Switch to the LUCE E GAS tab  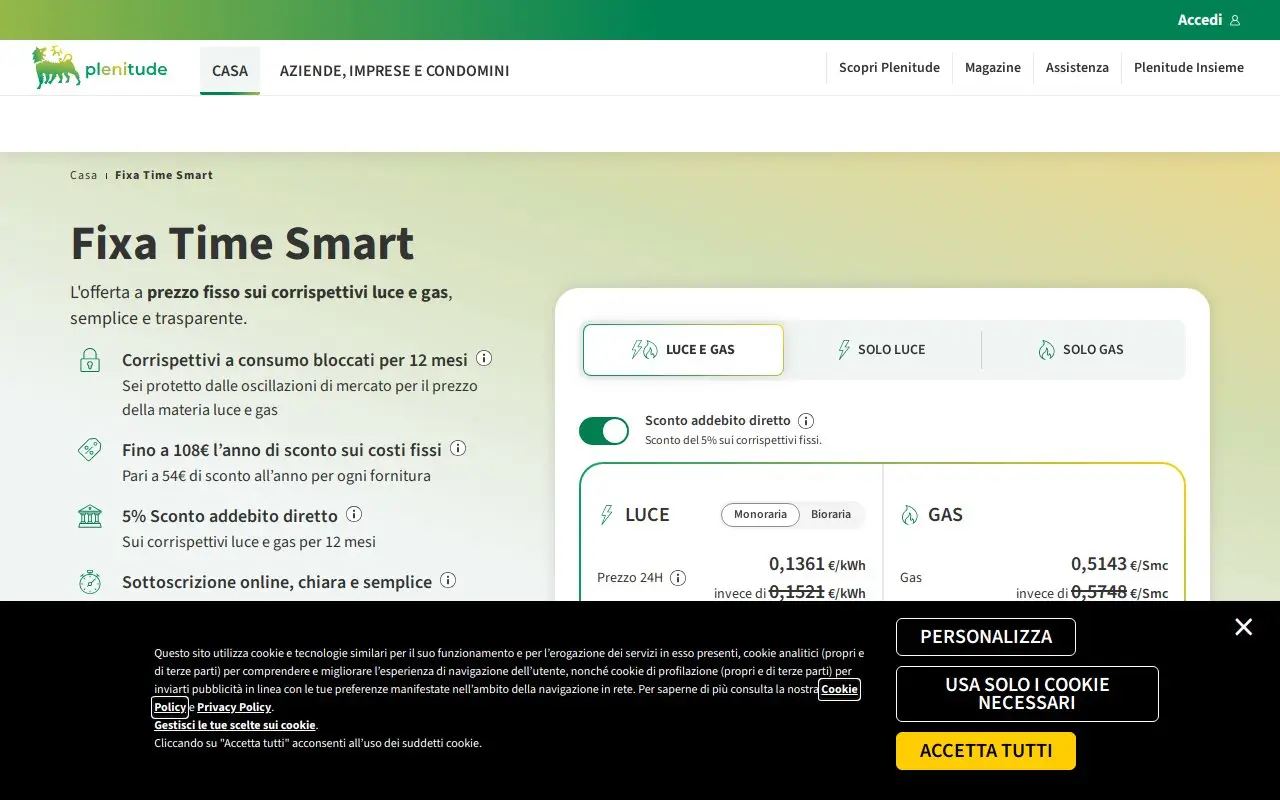tap(683, 350)
